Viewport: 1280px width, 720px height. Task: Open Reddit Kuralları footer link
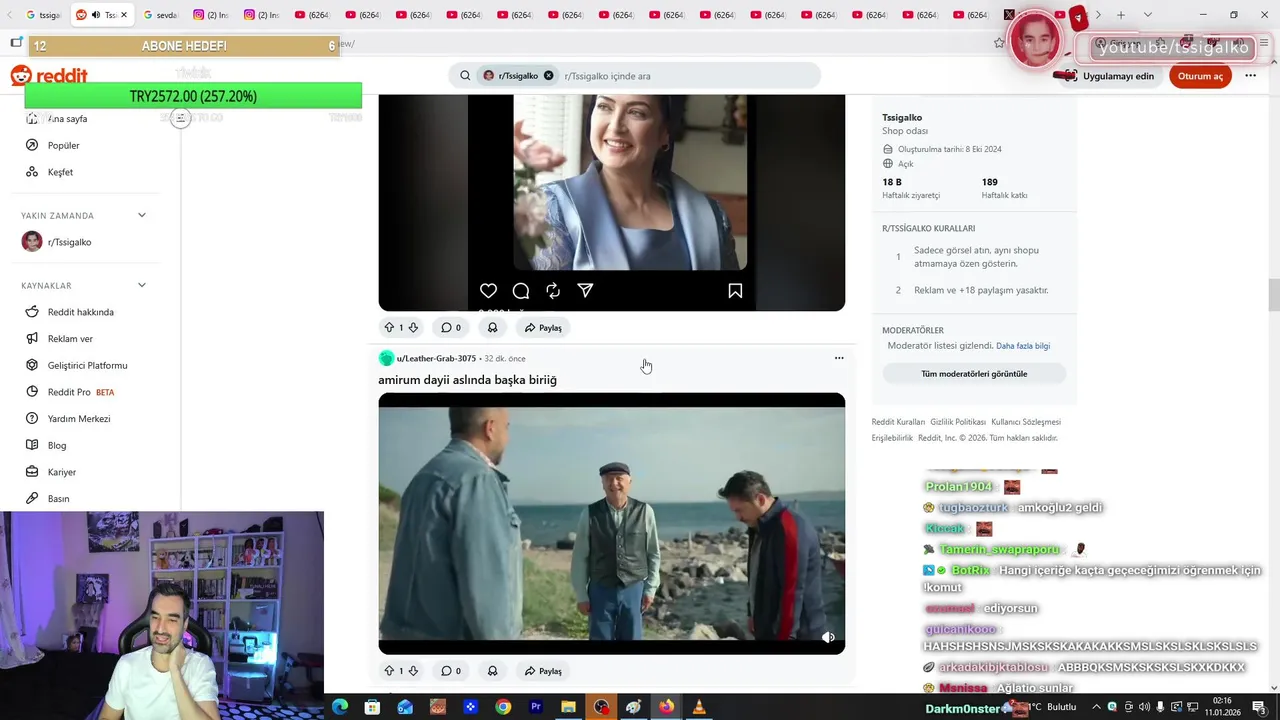(x=898, y=422)
